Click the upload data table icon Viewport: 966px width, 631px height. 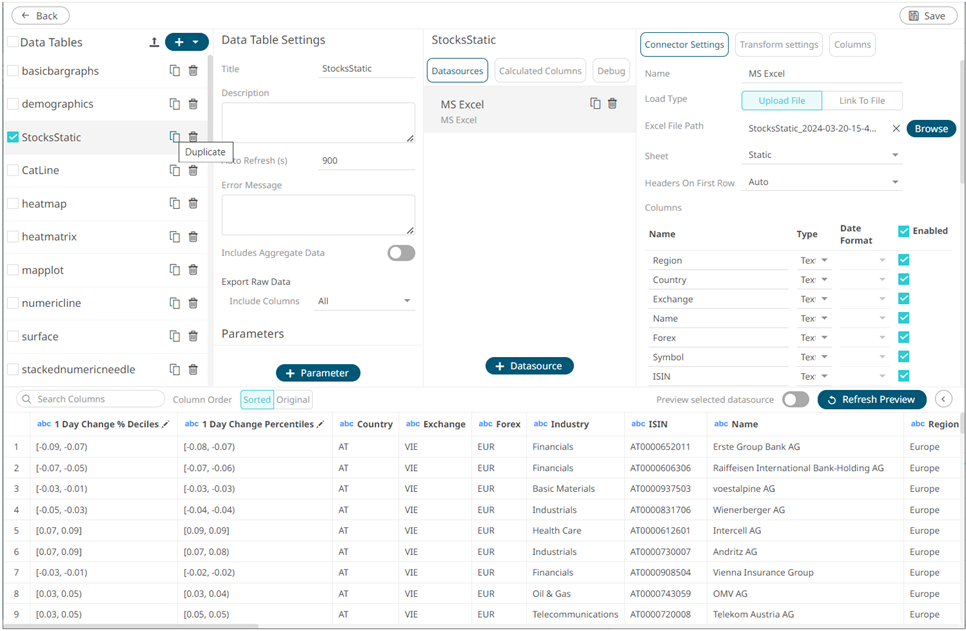click(154, 42)
